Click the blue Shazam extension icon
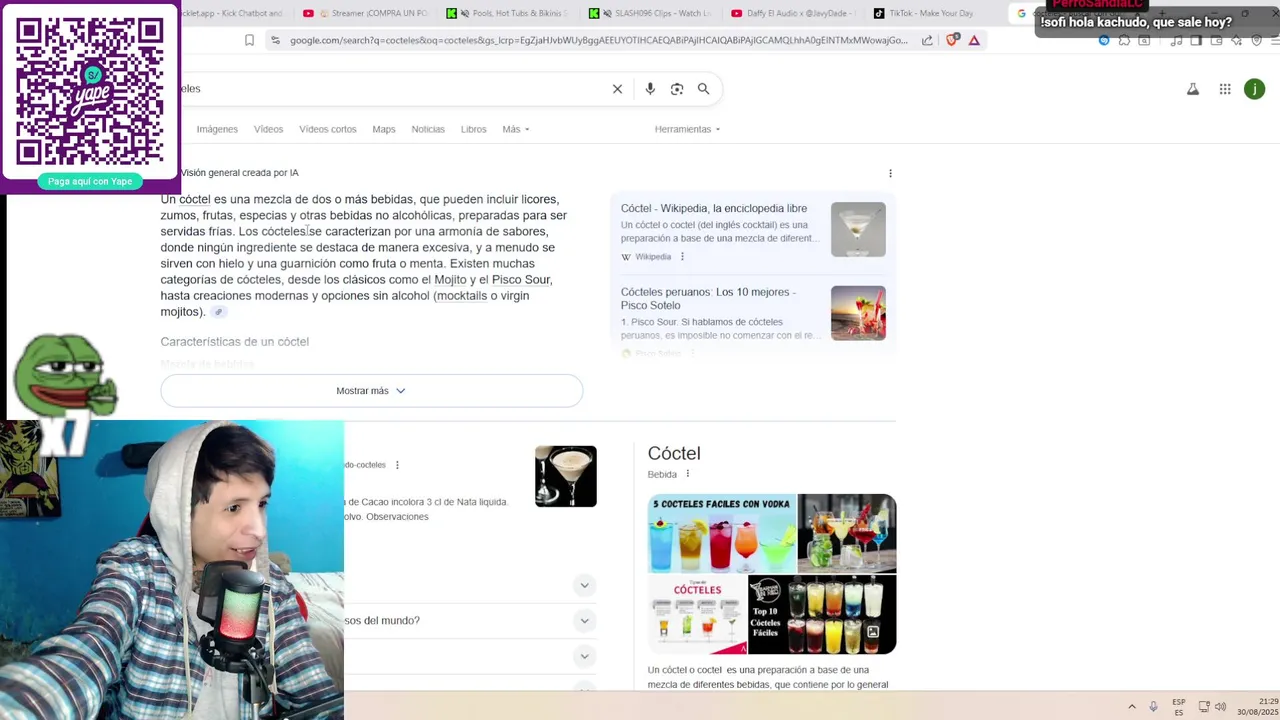The image size is (1280, 720). (1104, 40)
